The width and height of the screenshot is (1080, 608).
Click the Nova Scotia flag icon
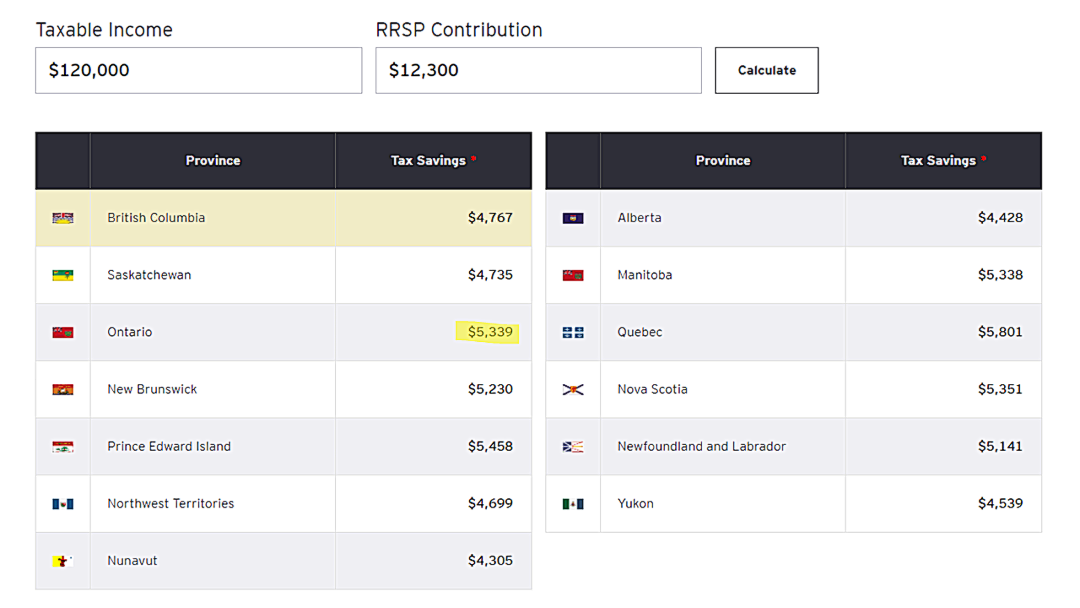tap(573, 389)
